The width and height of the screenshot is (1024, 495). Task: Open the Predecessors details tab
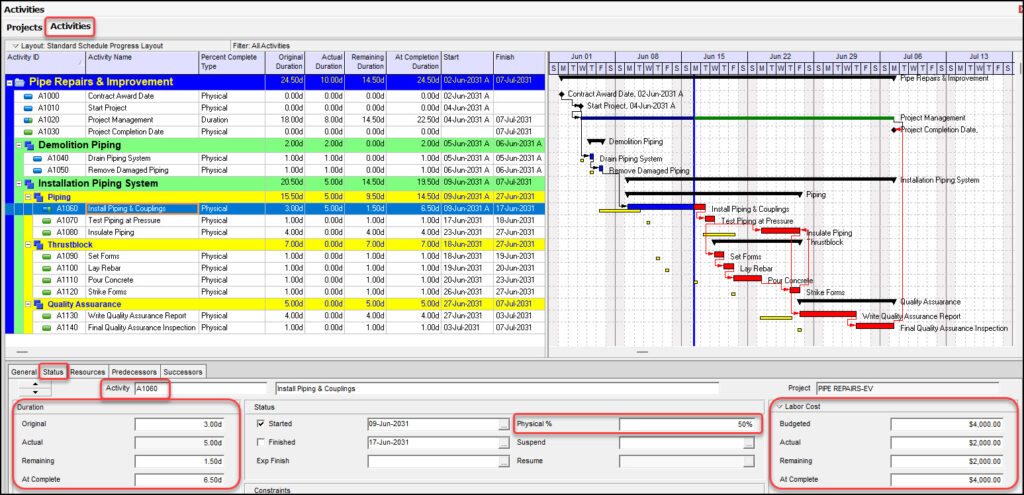pyautogui.click(x=134, y=372)
